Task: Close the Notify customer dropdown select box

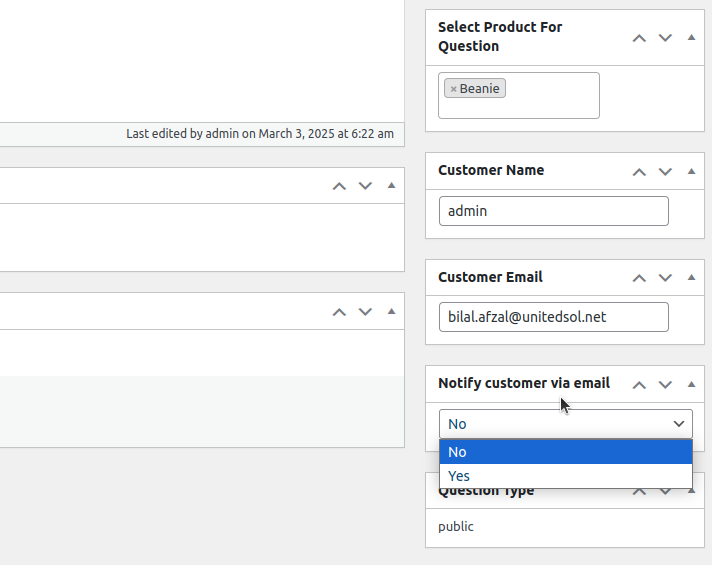Action: tap(565, 424)
